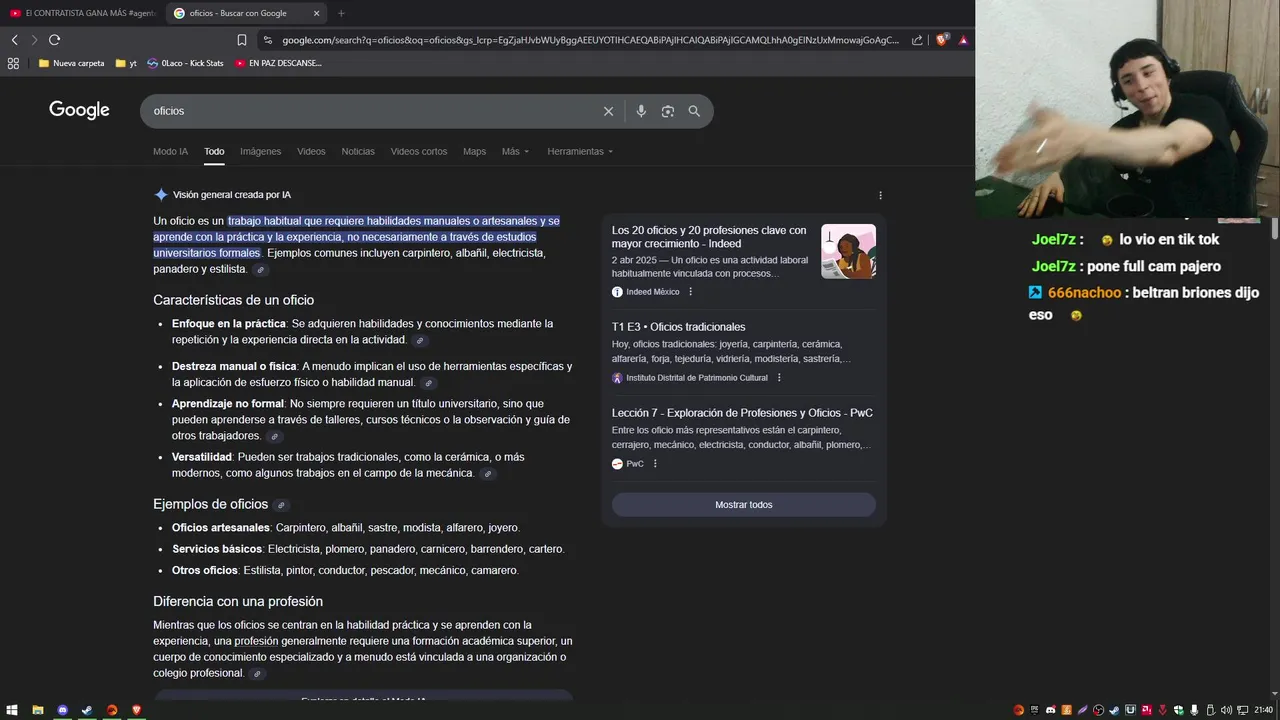Click 'Mostrar todos' button
The width and height of the screenshot is (1280, 720).
pos(744,505)
